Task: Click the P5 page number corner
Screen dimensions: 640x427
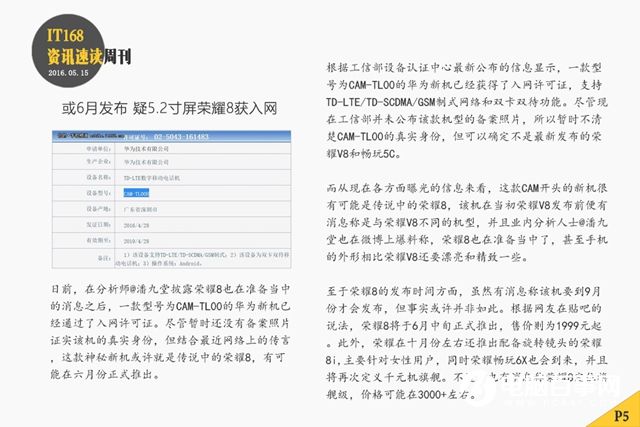Action: [621, 416]
